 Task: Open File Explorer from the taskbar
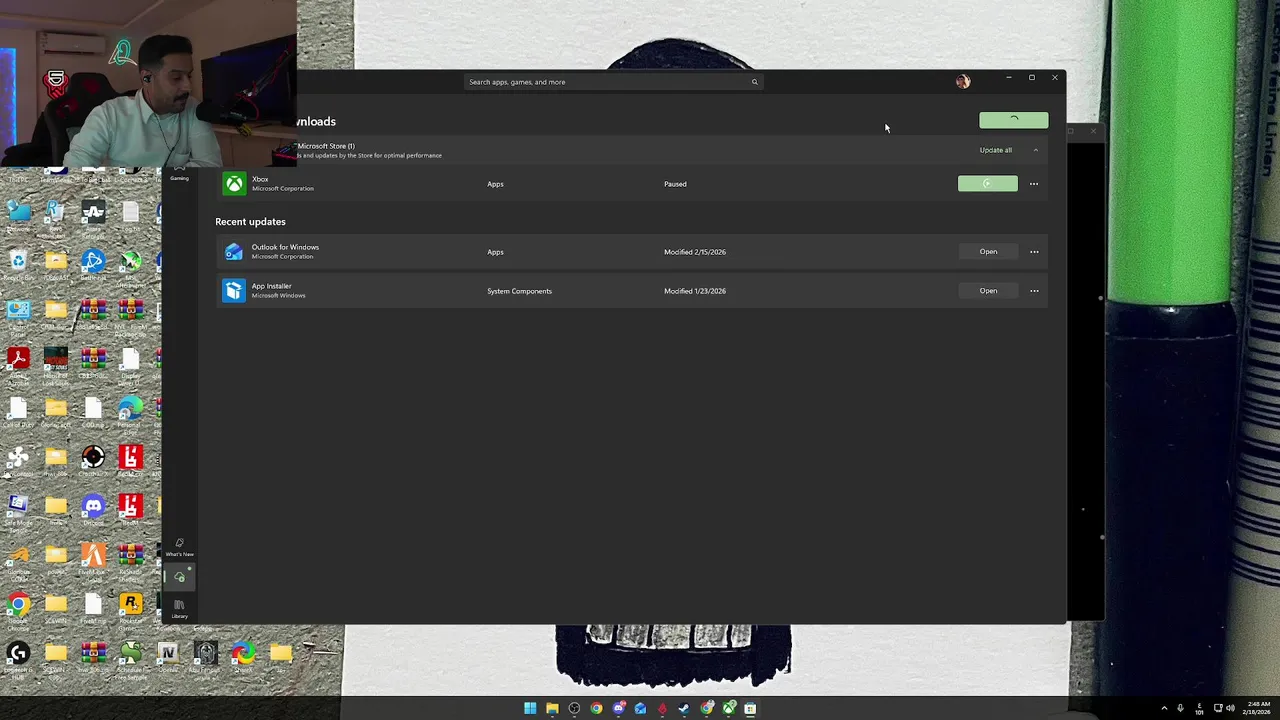pyautogui.click(x=552, y=708)
